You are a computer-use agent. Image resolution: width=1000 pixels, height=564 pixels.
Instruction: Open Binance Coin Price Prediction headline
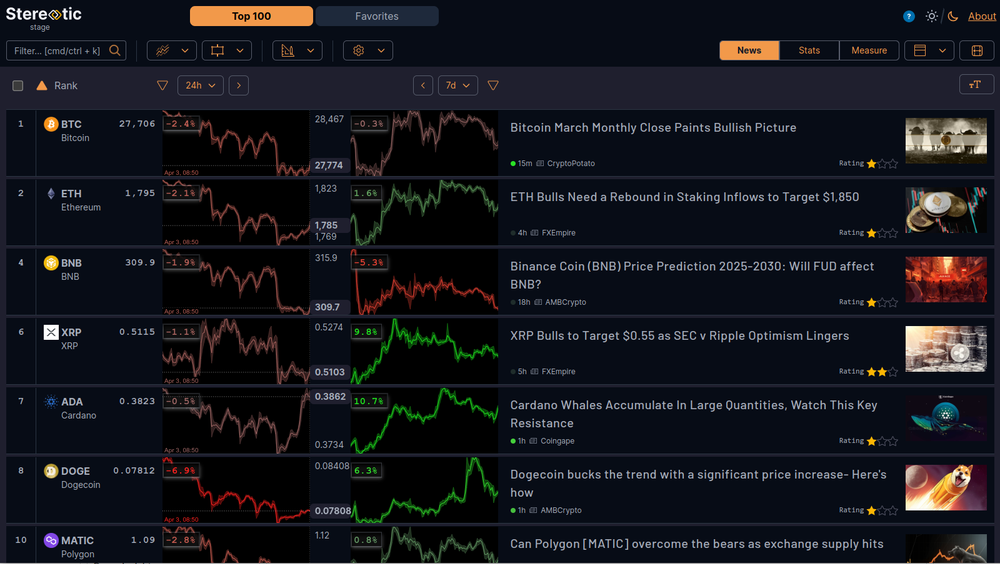pyautogui.click(x=692, y=275)
